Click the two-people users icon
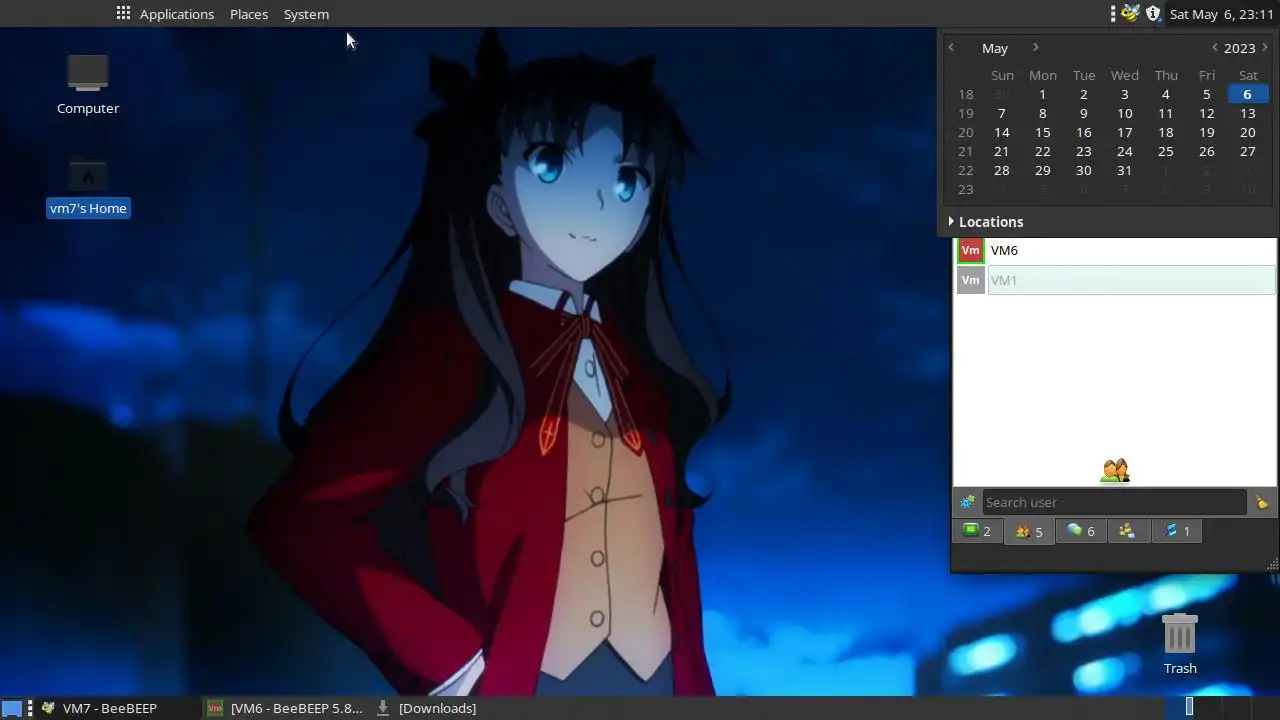 tap(1115, 470)
